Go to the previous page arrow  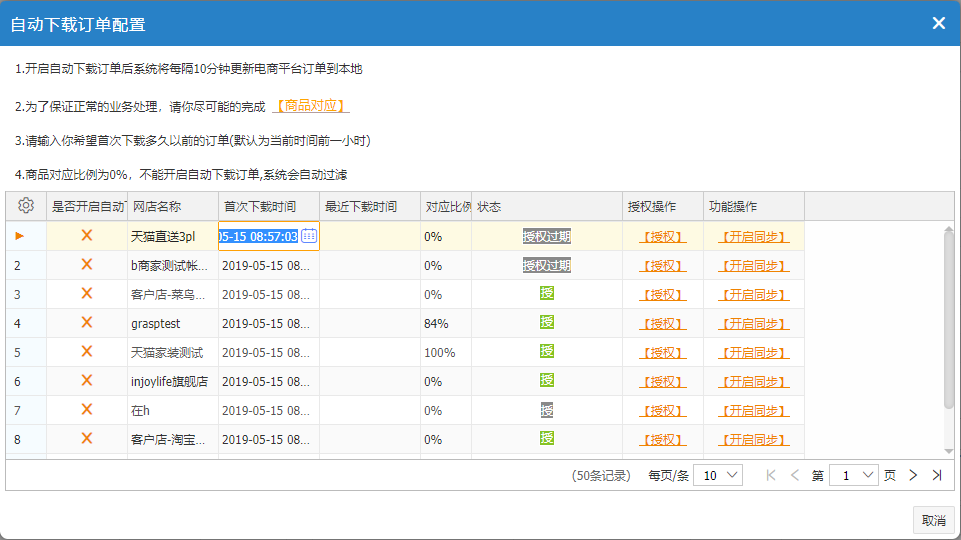click(795, 475)
